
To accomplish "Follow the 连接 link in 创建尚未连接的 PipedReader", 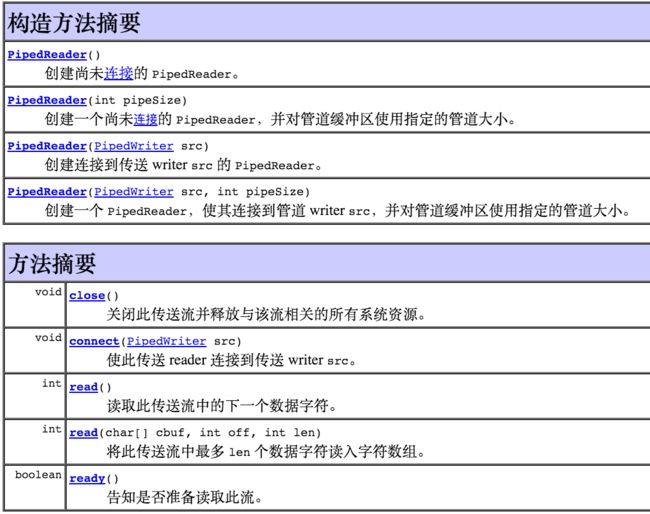I will 118,73.
